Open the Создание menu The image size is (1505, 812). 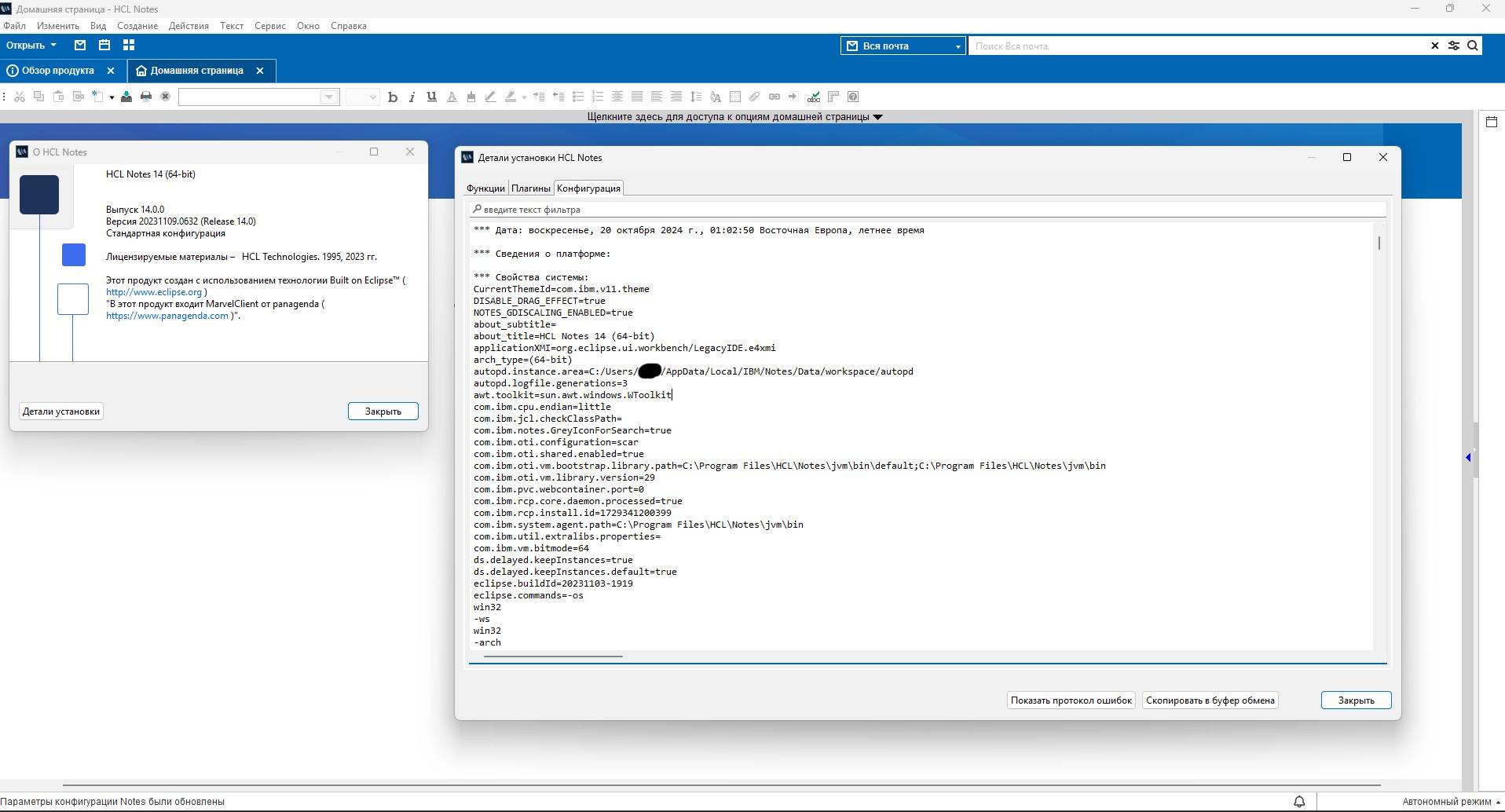pos(137,26)
